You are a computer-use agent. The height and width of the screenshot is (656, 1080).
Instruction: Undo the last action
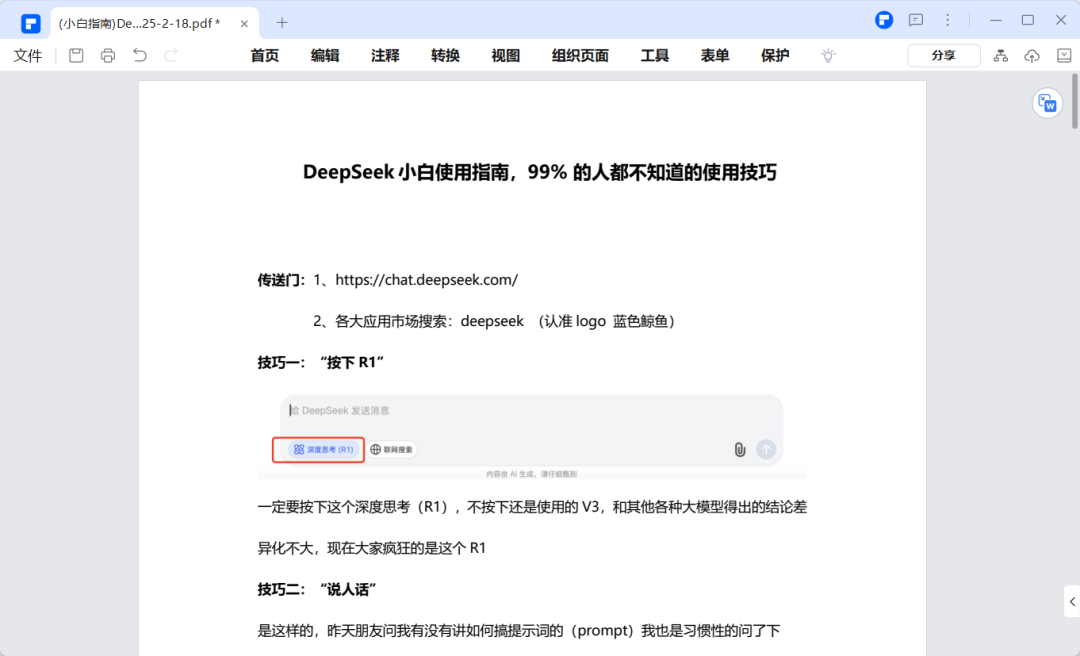pyautogui.click(x=140, y=55)
